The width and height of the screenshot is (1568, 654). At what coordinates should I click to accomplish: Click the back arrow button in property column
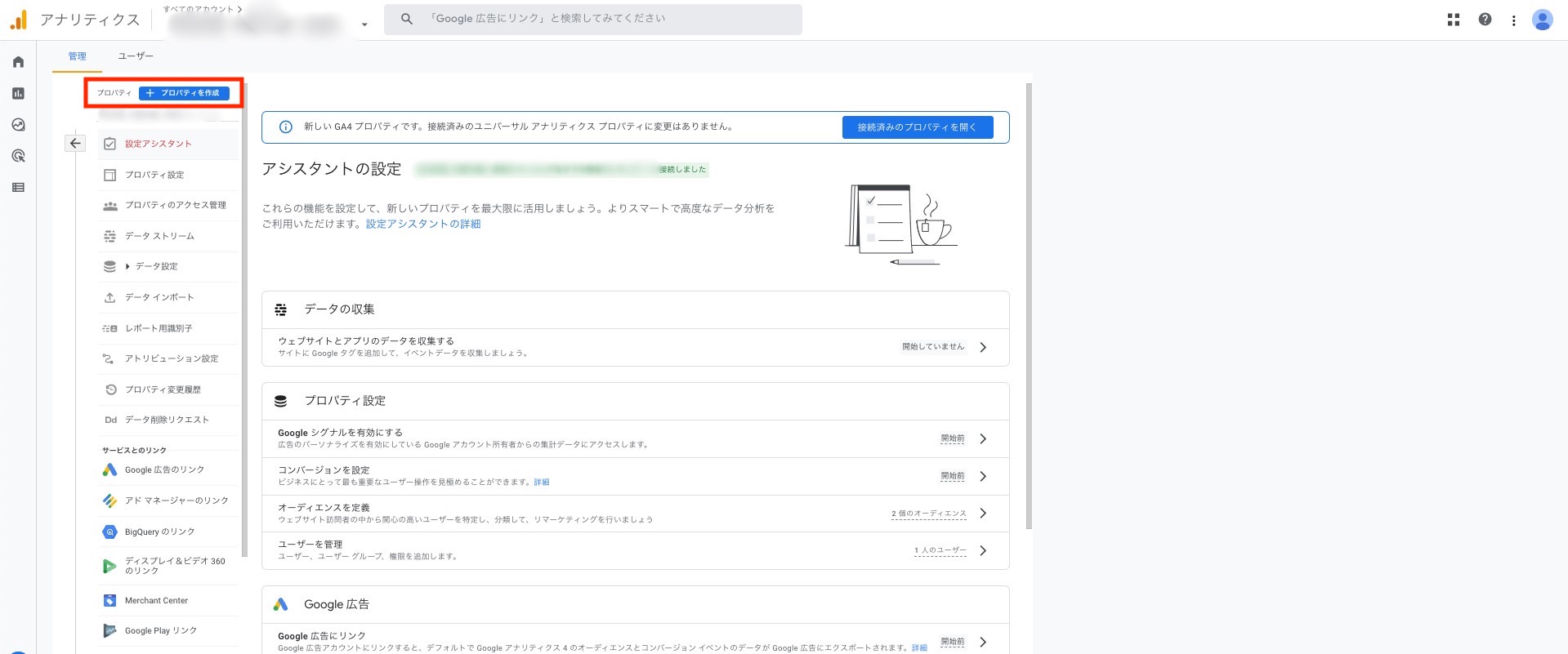click(75, 143)
